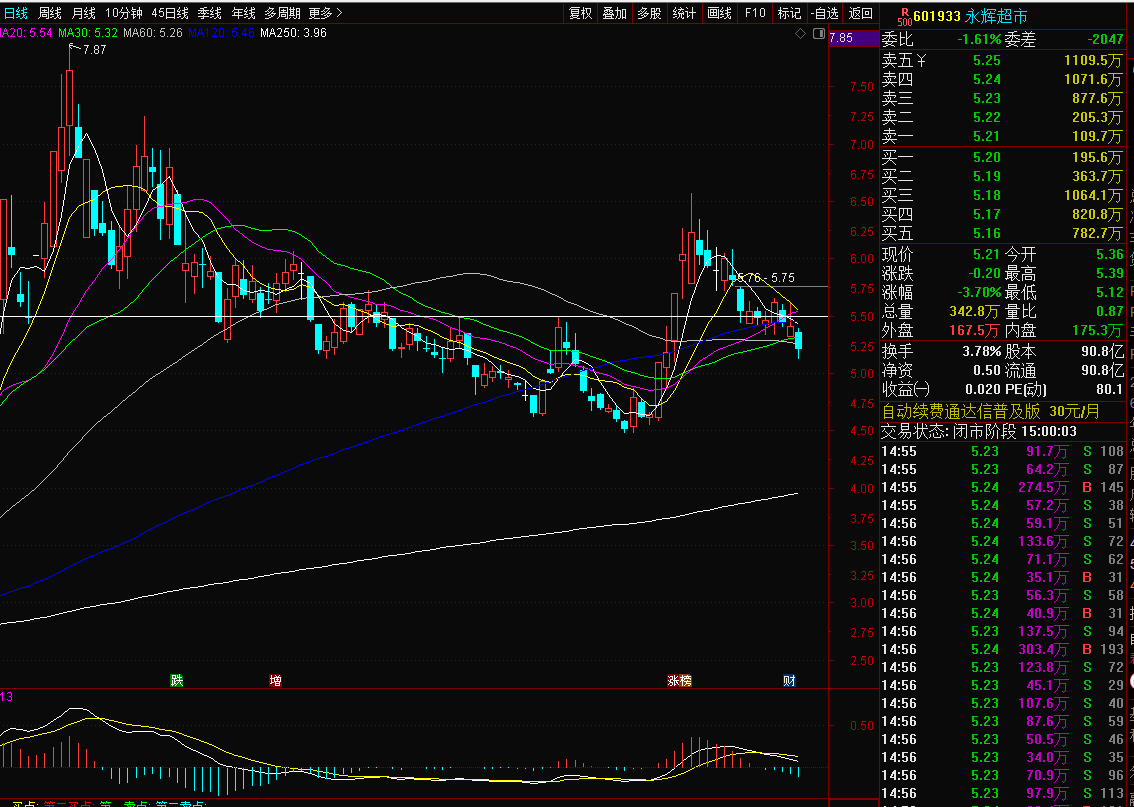Open the 多周期 multi-period view

[282, 13]
